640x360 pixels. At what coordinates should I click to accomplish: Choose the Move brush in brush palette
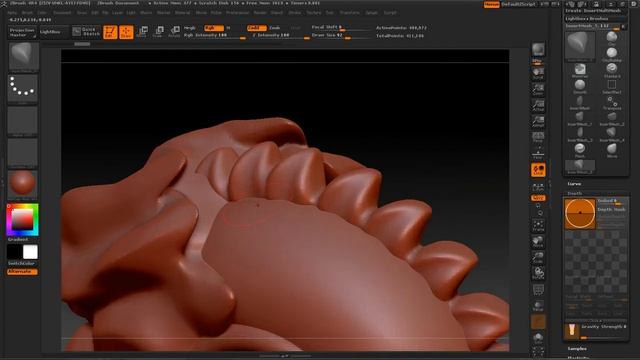pos(611,150)
